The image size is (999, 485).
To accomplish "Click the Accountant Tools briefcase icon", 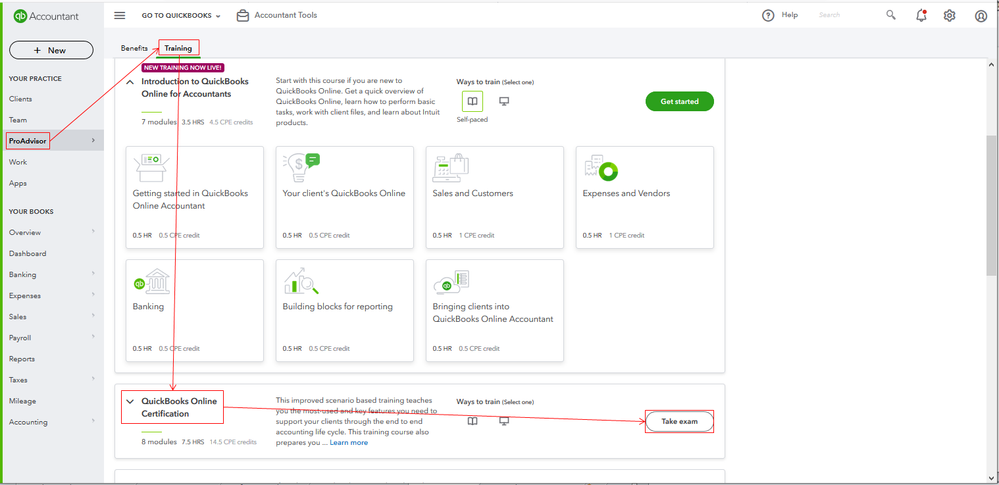I will click(243, 16).
